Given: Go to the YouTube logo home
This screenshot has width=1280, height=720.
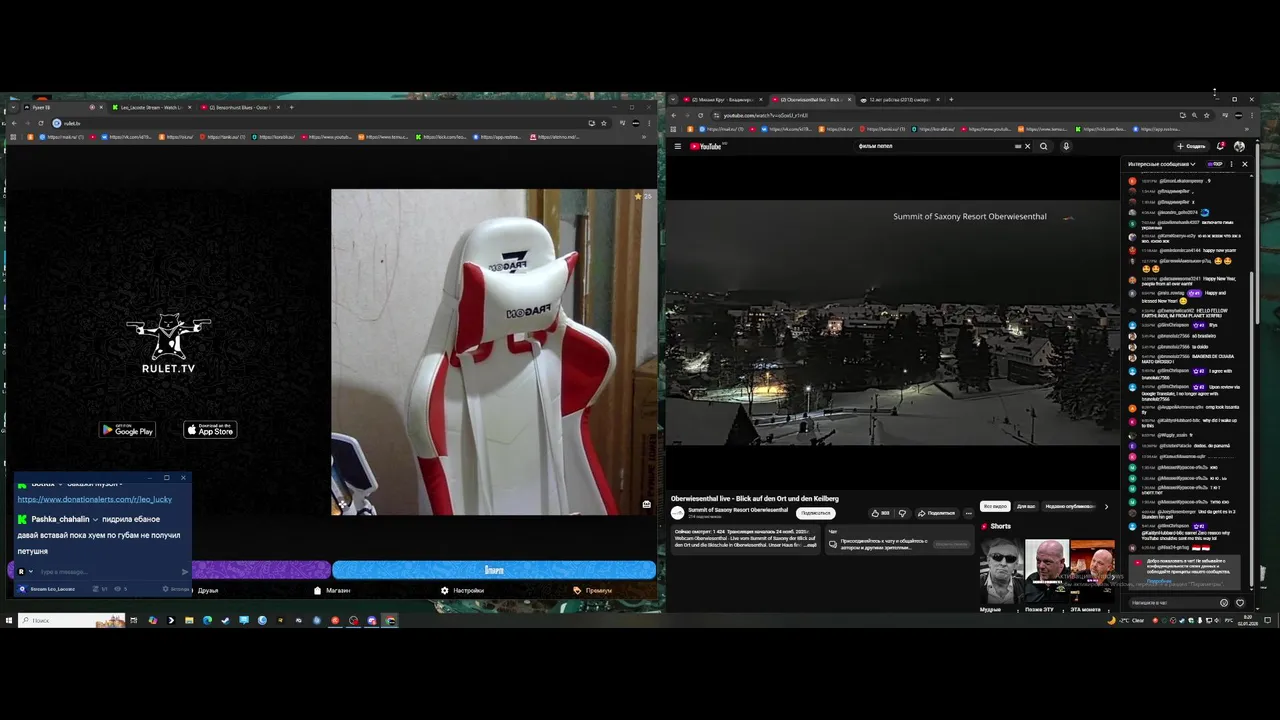Looking at the screenshot, I should (708, 146).
